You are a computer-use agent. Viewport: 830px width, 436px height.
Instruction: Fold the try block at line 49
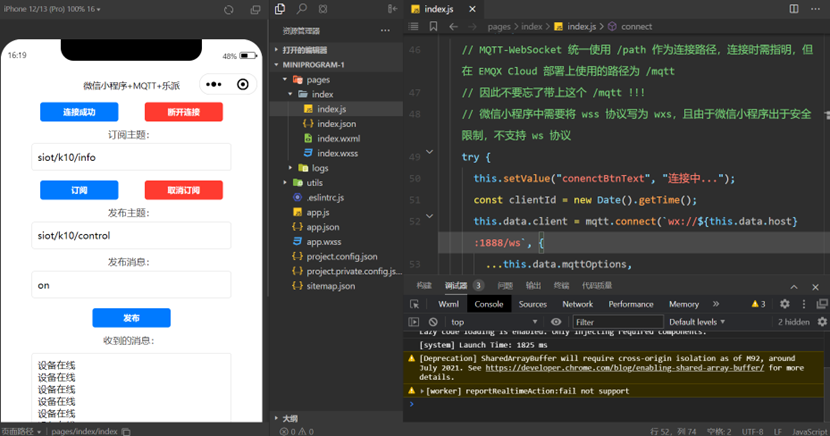(x=430, y=152)
